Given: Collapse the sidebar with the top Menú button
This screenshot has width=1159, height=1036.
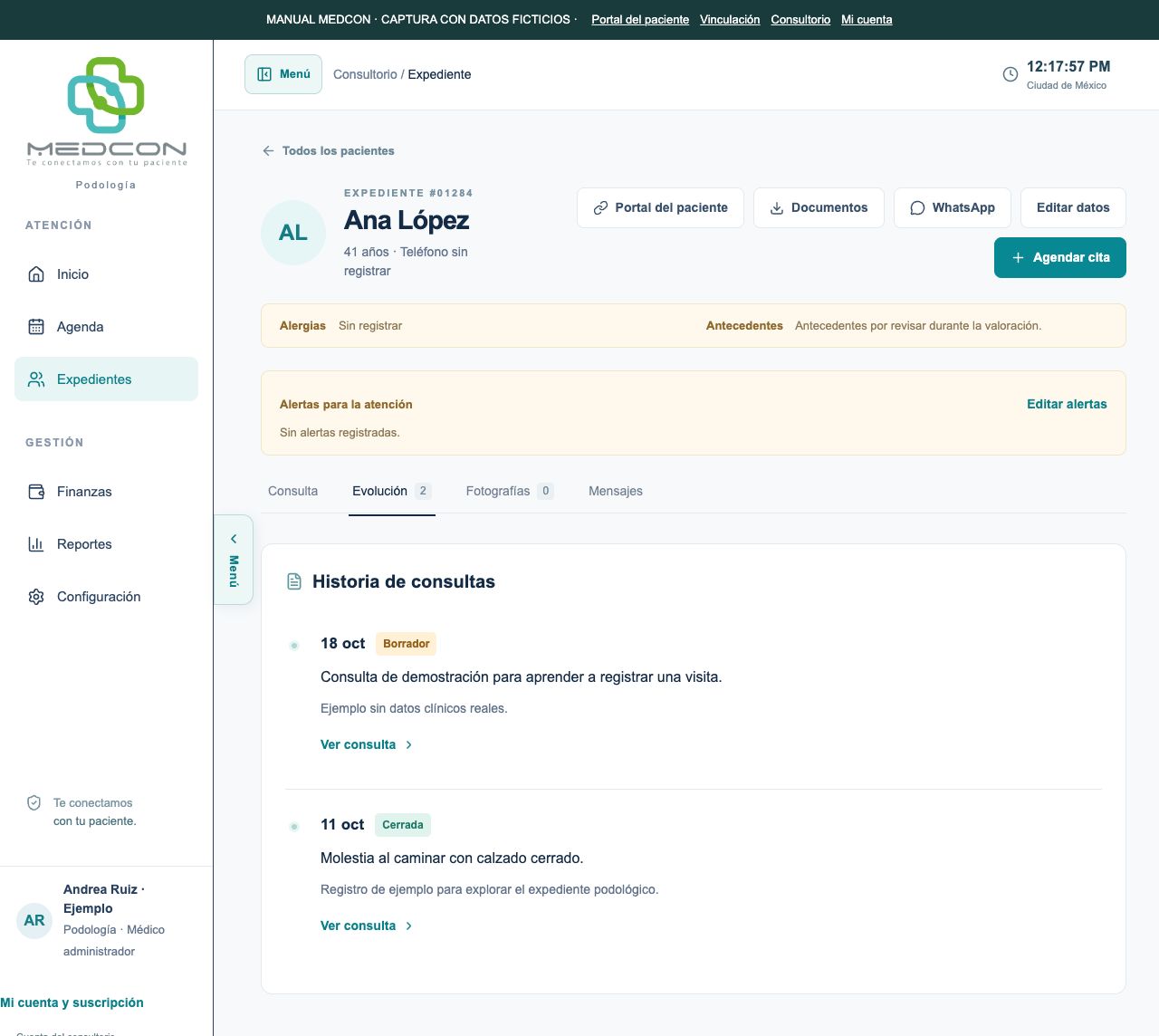Looking at the screenshot, I should [283, 74].
